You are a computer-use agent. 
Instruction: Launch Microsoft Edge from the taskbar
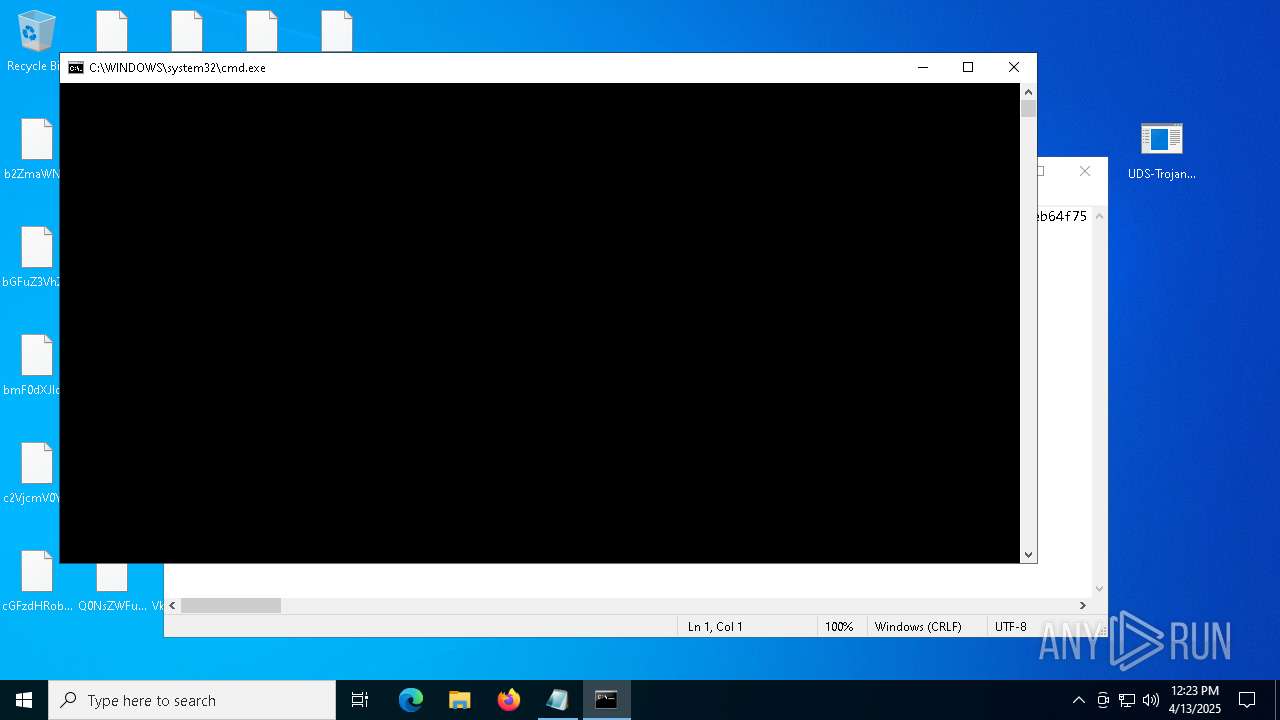coord(411,700)
